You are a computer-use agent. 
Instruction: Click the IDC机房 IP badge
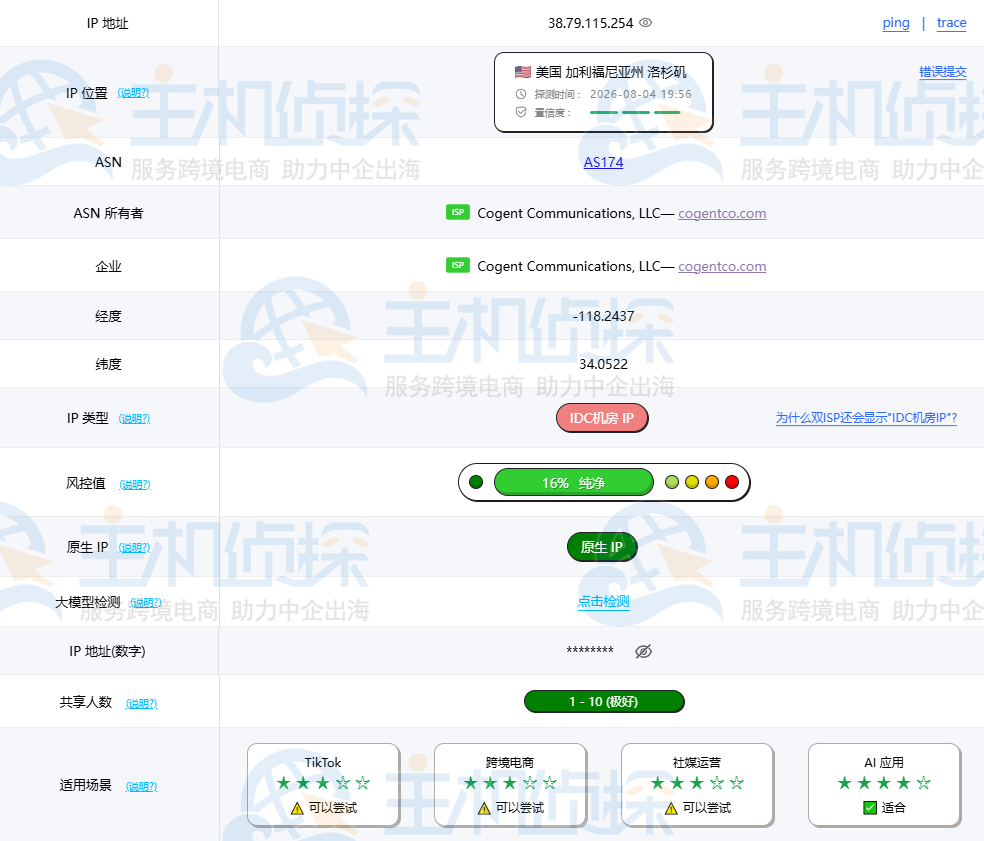click(x=602, y=418)
